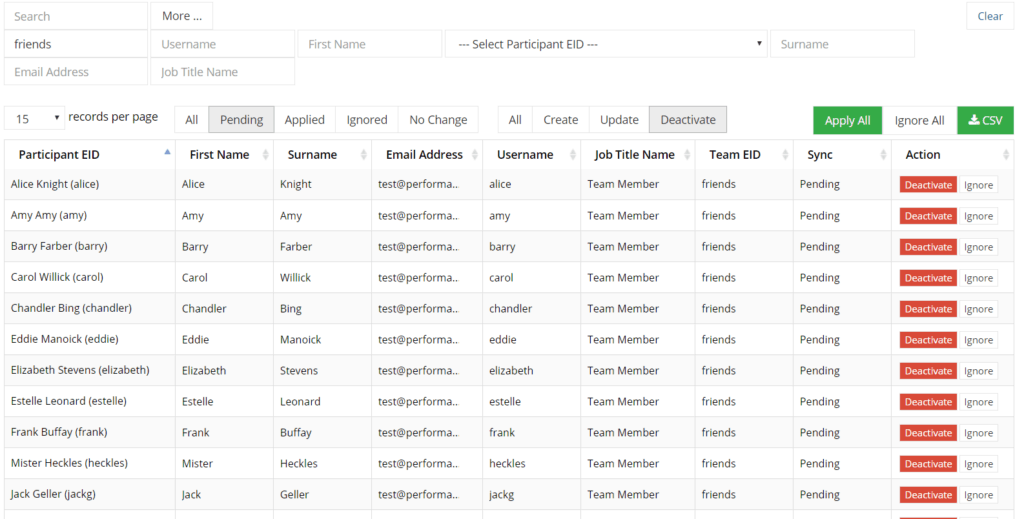Deactivate Barry Farber
Screen dimensions: 1024x519
928,247
